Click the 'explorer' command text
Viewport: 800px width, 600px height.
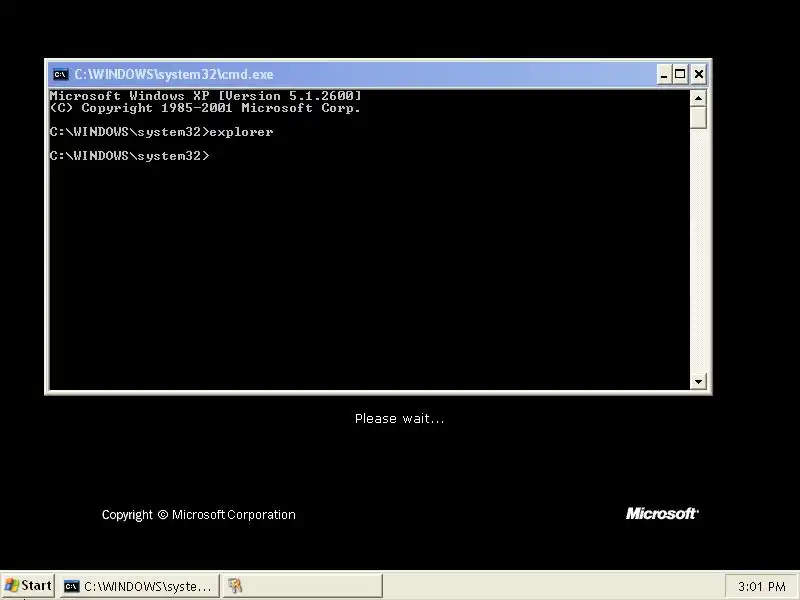tap(241, 132)
